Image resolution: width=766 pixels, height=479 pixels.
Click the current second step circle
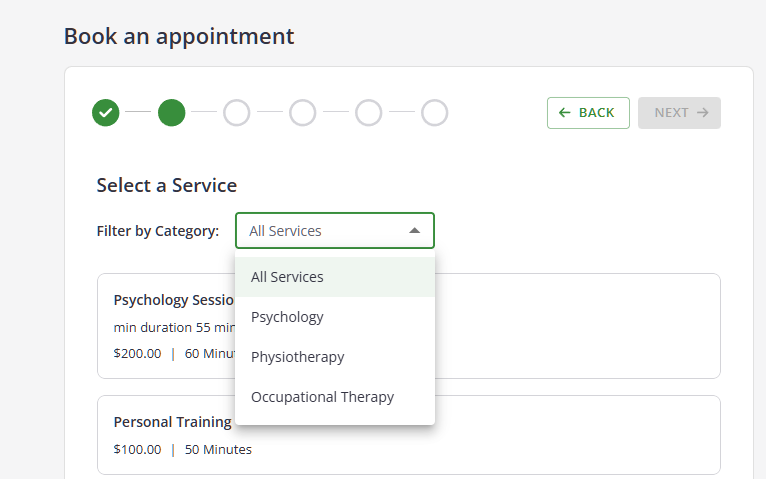click(x=172, y=113)
